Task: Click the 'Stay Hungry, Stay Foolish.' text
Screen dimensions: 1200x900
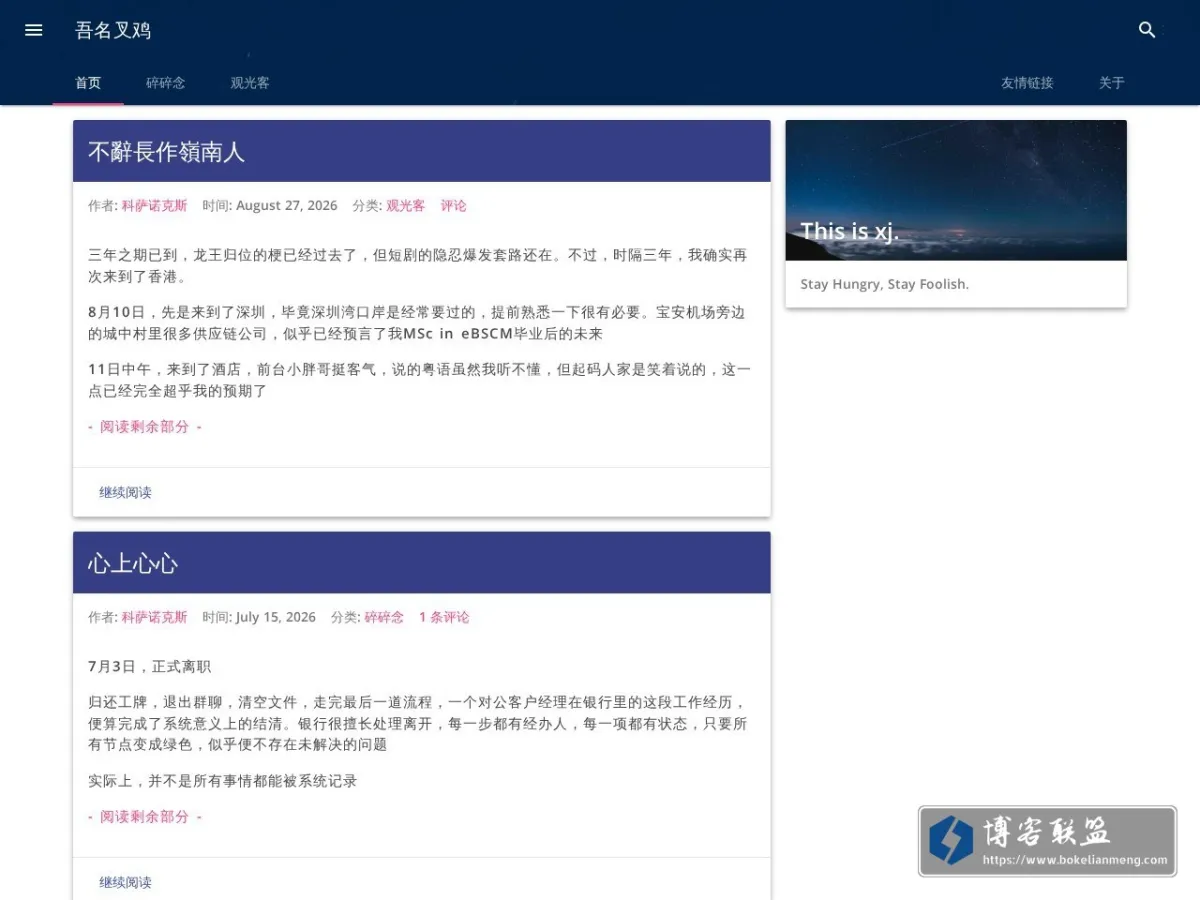Action: point(885,284)
